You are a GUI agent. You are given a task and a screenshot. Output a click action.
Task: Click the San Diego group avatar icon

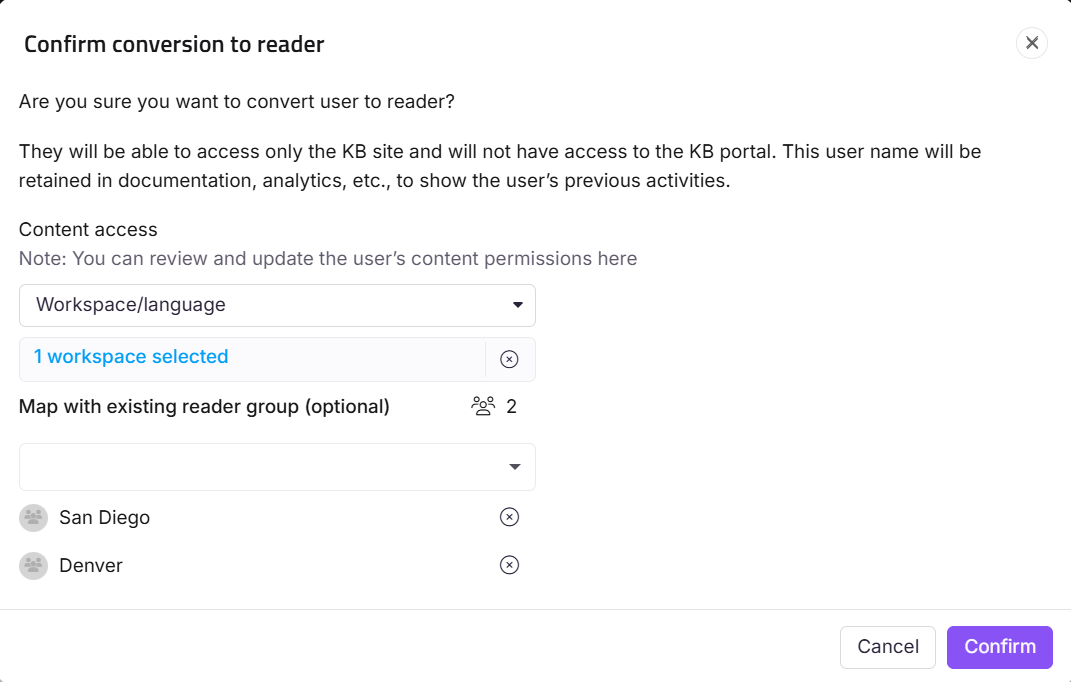tap(33, 517)
